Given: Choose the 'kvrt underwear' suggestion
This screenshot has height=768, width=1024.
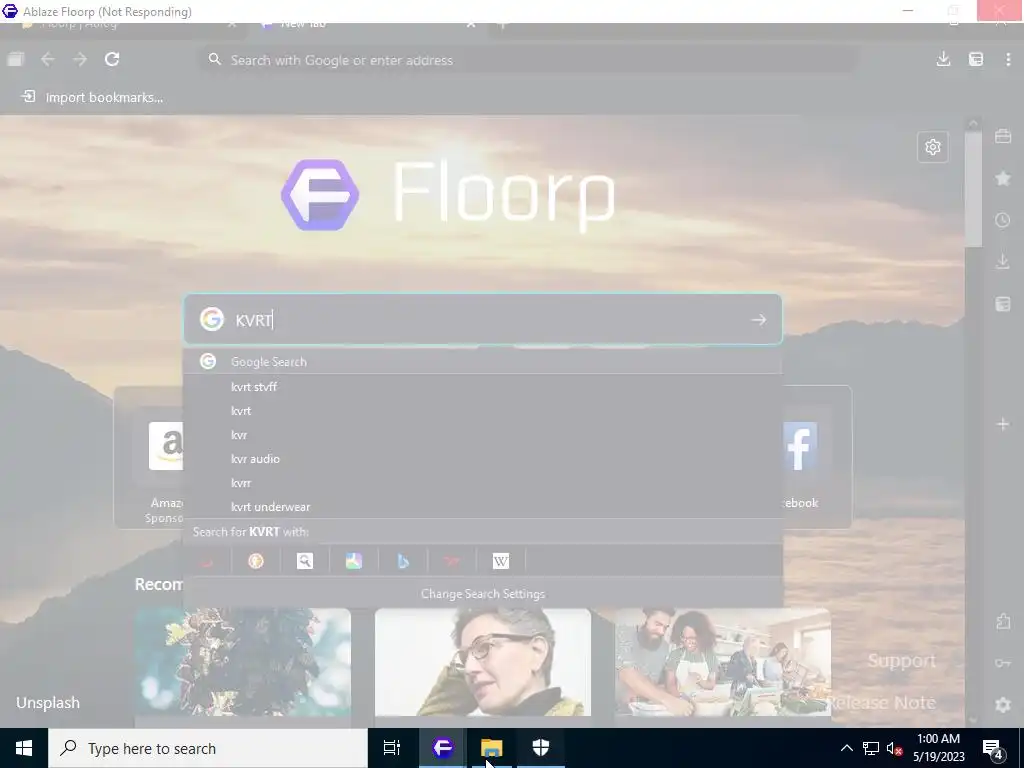Looking at the screenshot, I should pyautogui.click(x=483, y=507).
